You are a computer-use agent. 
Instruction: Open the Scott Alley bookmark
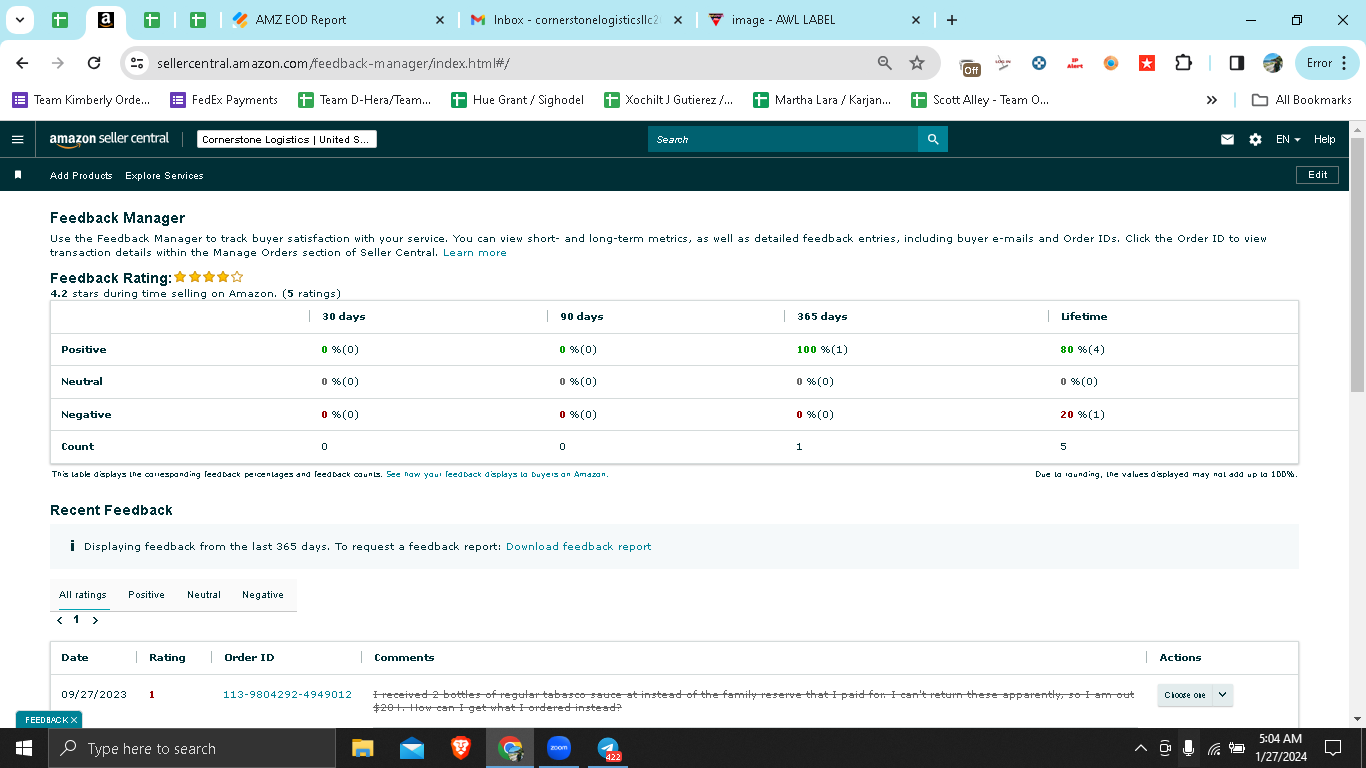[x=980, y=100]
